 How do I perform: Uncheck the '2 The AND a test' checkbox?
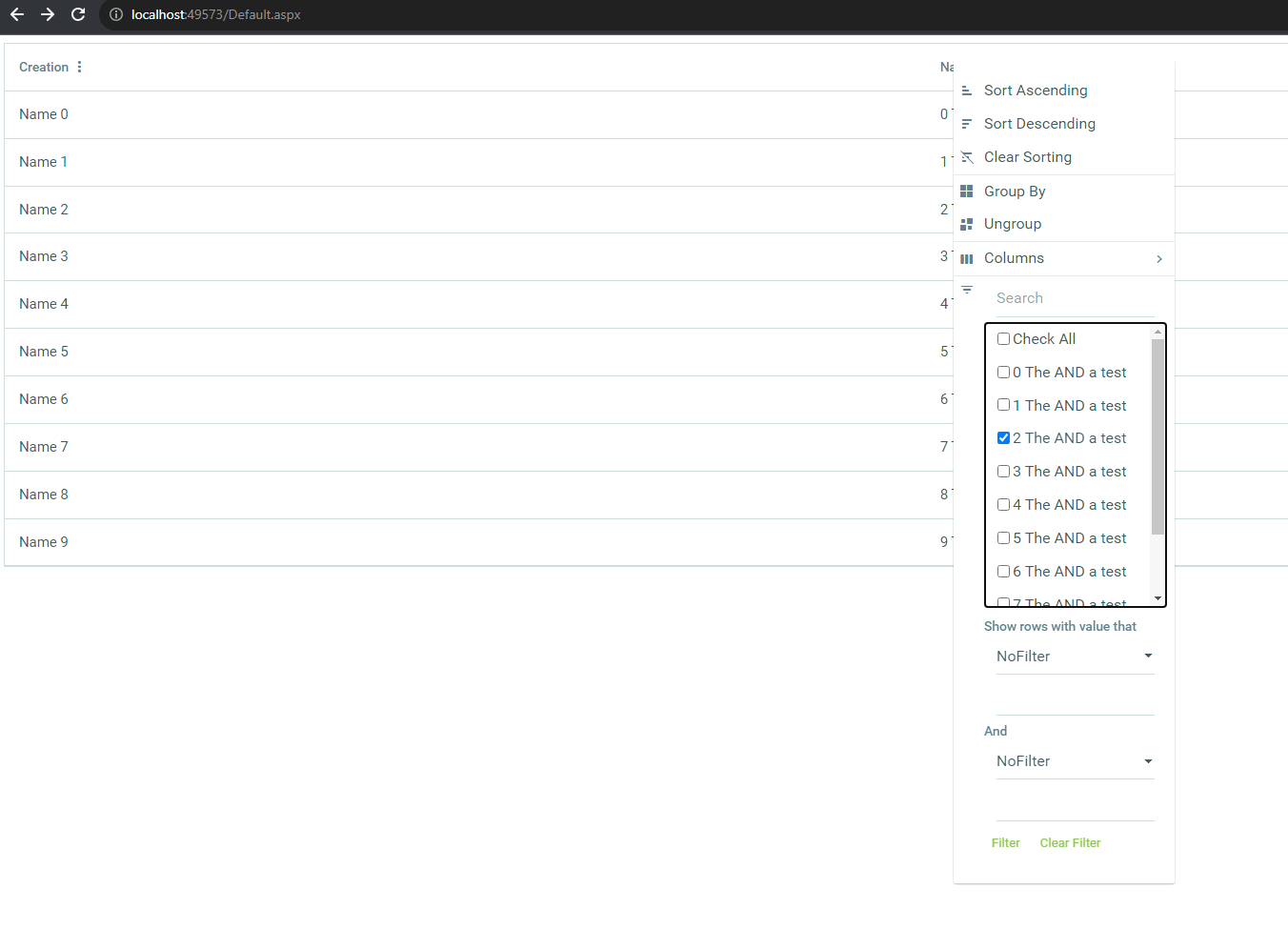pos(1003,438)
